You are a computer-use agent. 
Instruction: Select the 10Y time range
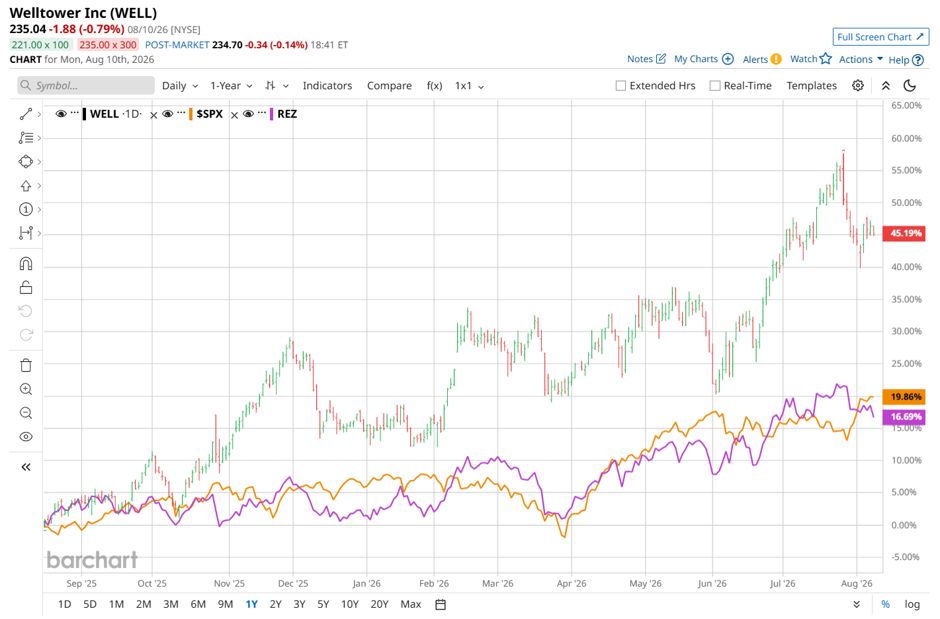[x=350, y=605]
